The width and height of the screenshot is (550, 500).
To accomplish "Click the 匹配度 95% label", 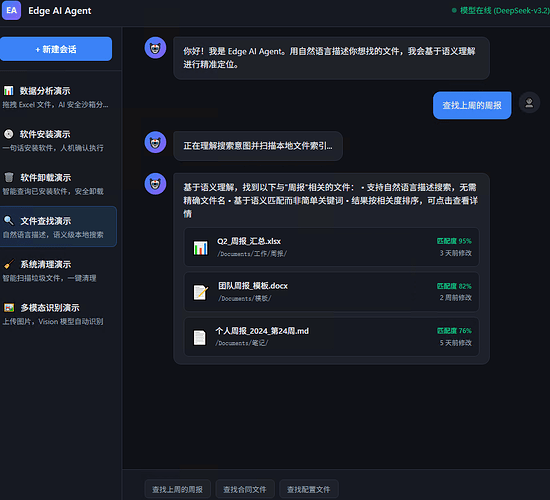I will pyautogui.click(x=454, y=241).
